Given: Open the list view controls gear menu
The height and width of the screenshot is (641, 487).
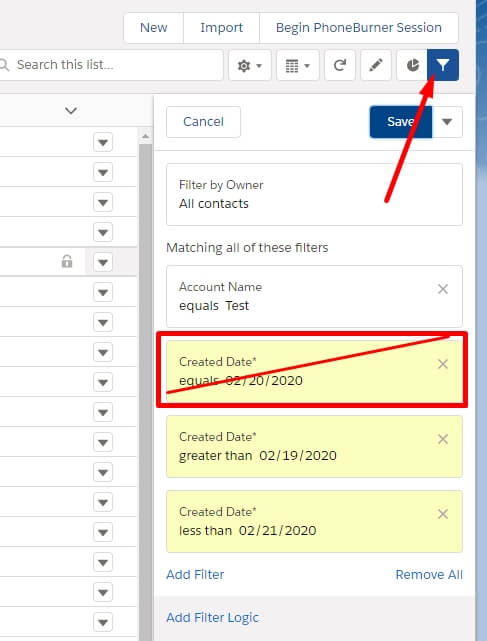Looking at the screenshot, I should click(x=249, y=65).
